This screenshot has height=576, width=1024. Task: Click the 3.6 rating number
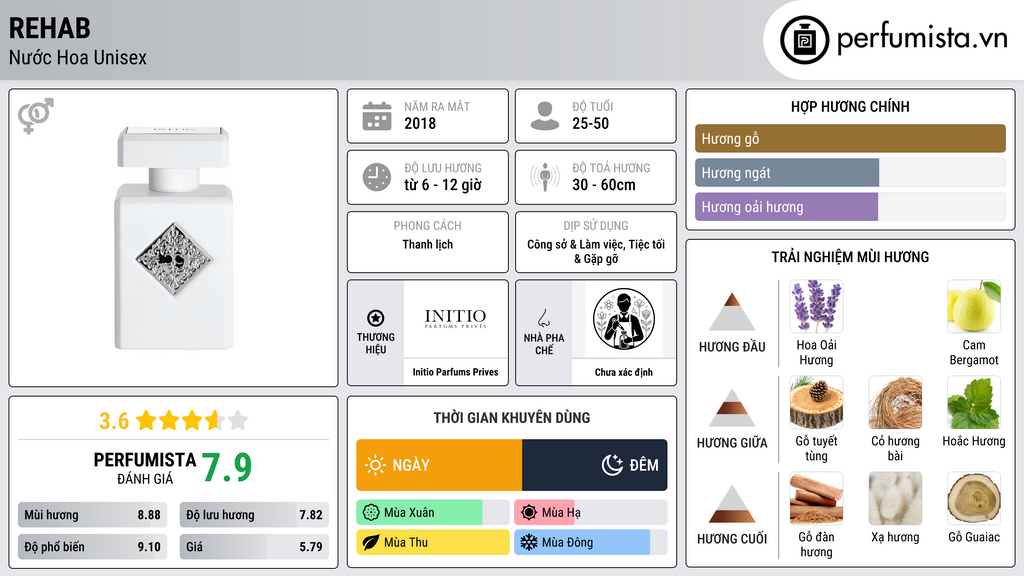point(114,421)
